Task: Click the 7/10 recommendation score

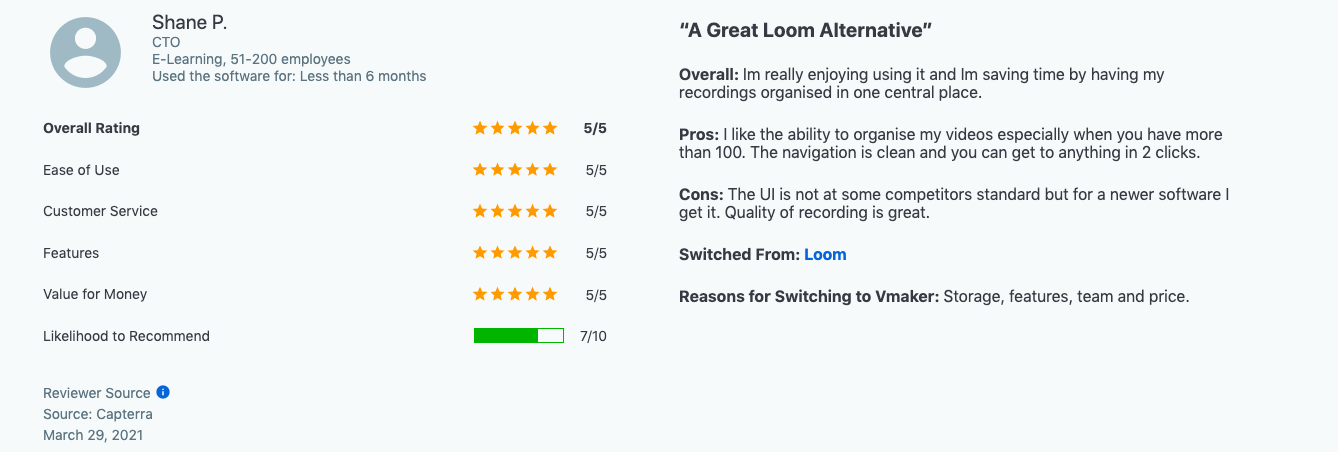Action: pos(593,336)
